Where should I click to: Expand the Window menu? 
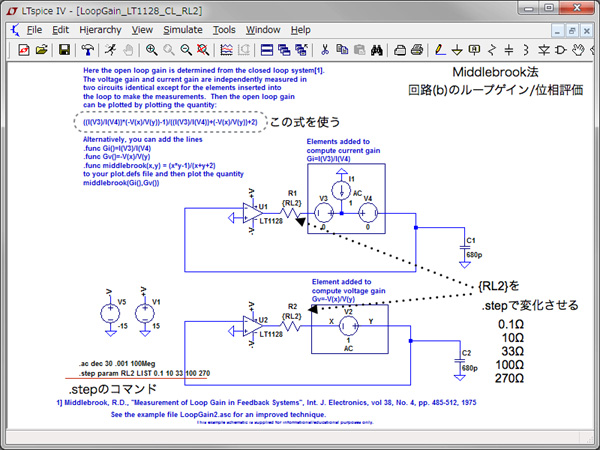[263, 30]
